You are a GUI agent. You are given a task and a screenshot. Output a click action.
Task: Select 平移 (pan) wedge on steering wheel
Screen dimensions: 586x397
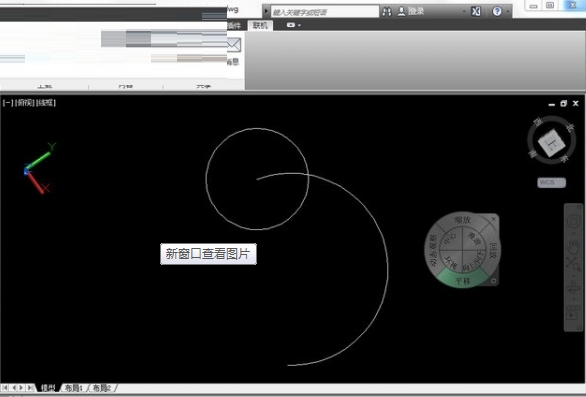click(x=463, y=280)
